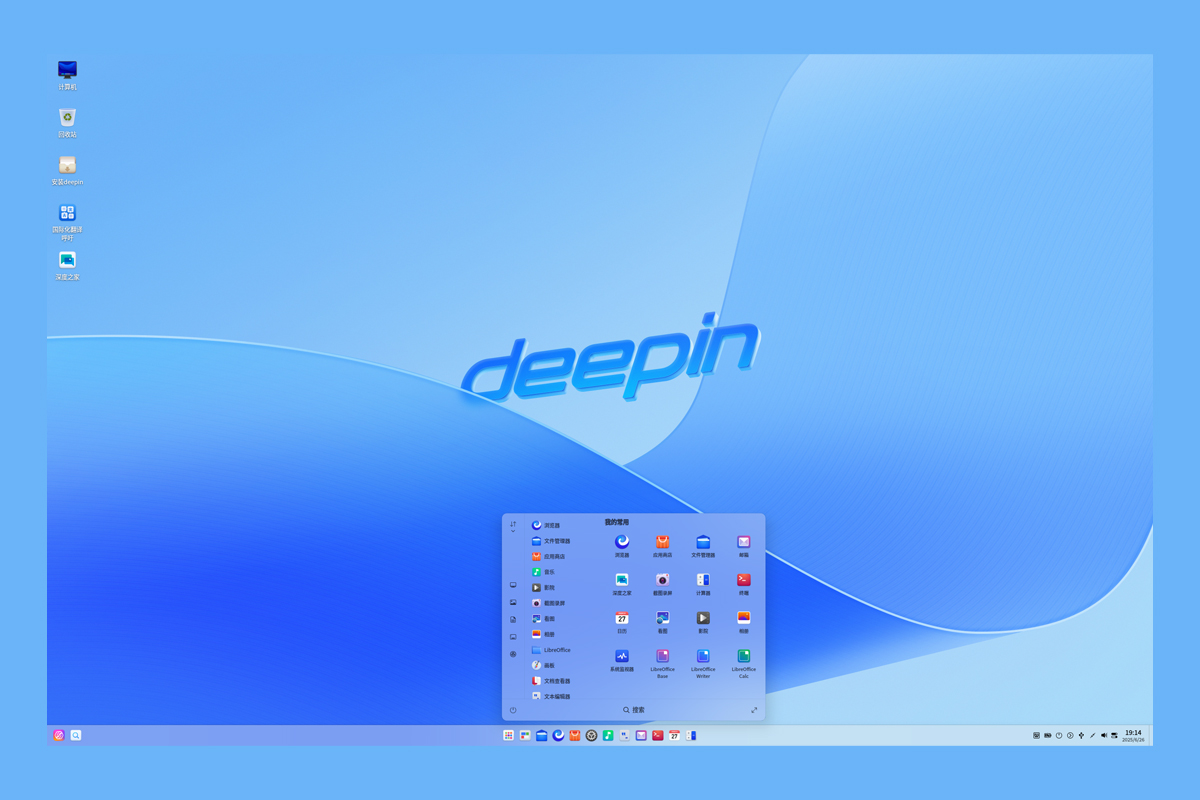Screen dimensions: 1200x800
Task: Launch terminal from the taskbar
Action: (x=658, y=735)
